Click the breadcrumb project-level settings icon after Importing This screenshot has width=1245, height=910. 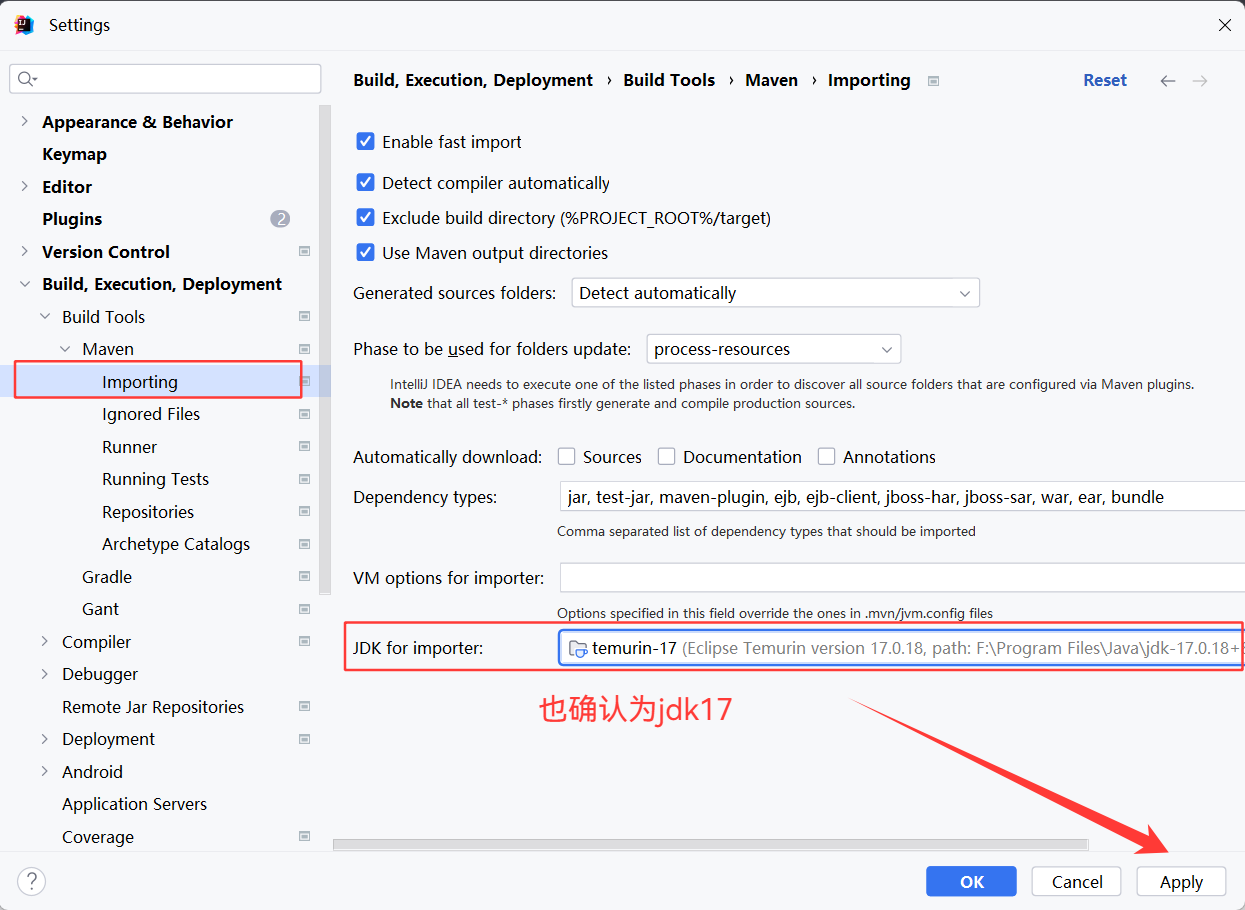coord(933,81)
